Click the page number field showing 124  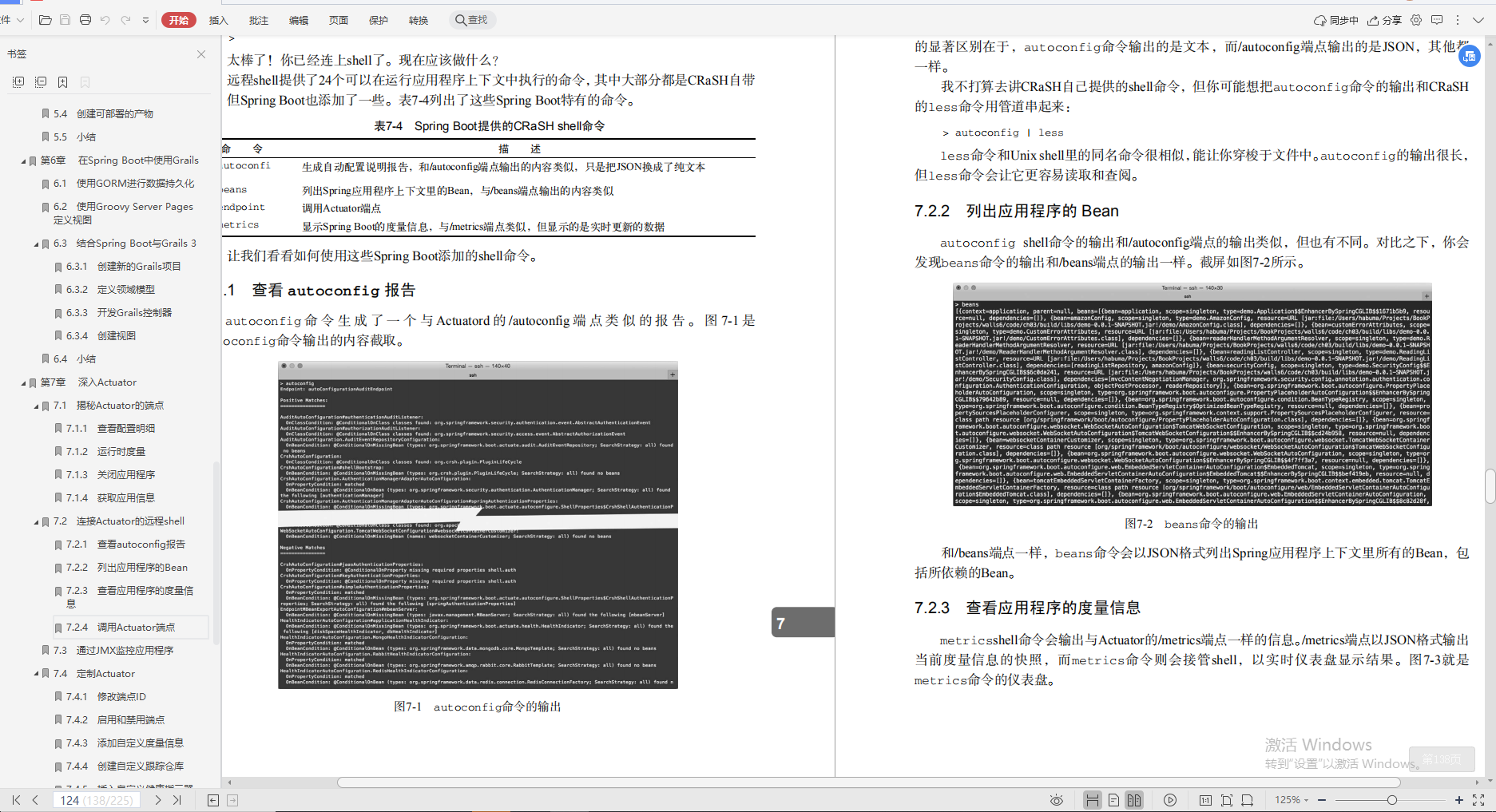coord(97,800)
